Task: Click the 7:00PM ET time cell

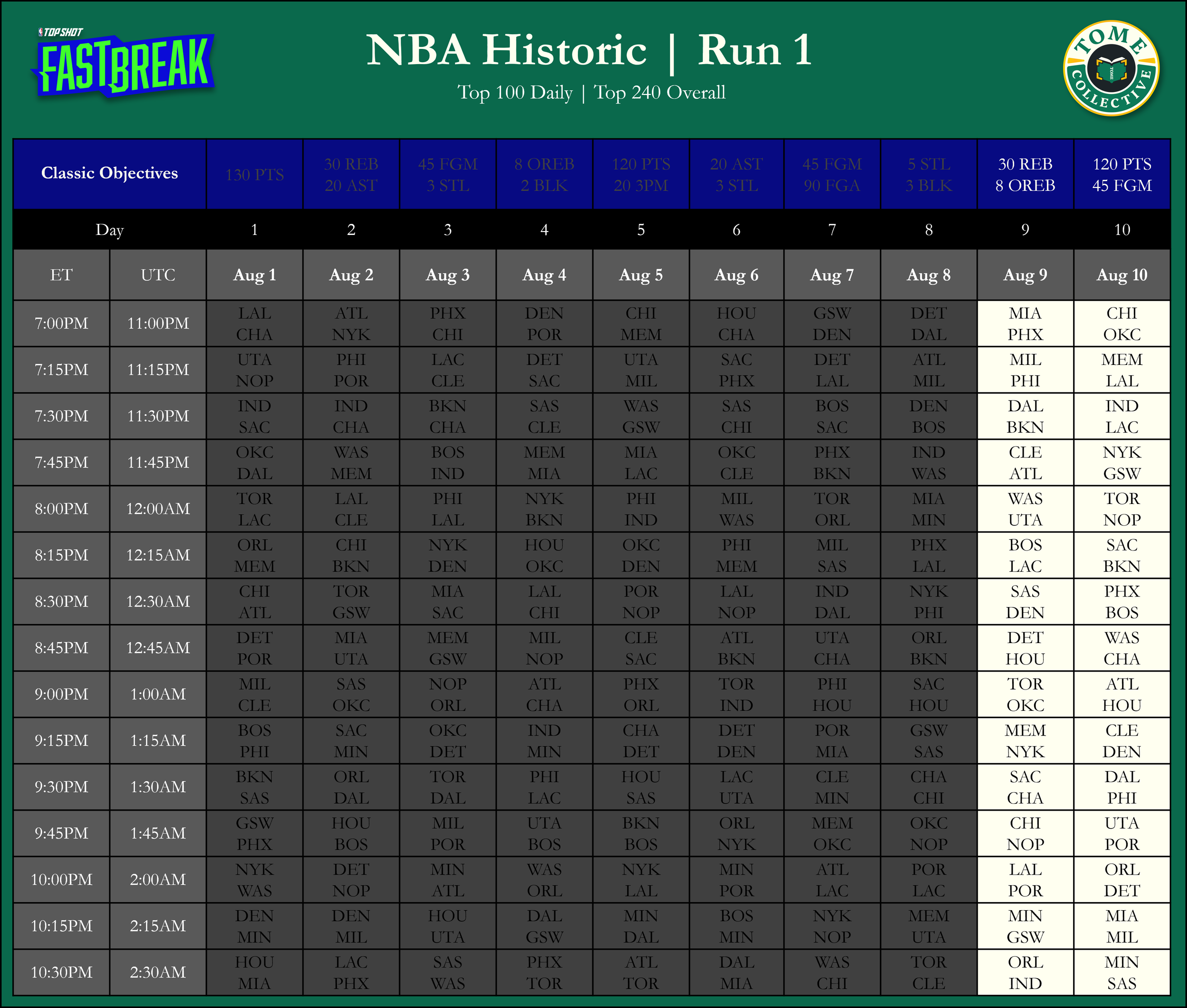Action: 61,324
